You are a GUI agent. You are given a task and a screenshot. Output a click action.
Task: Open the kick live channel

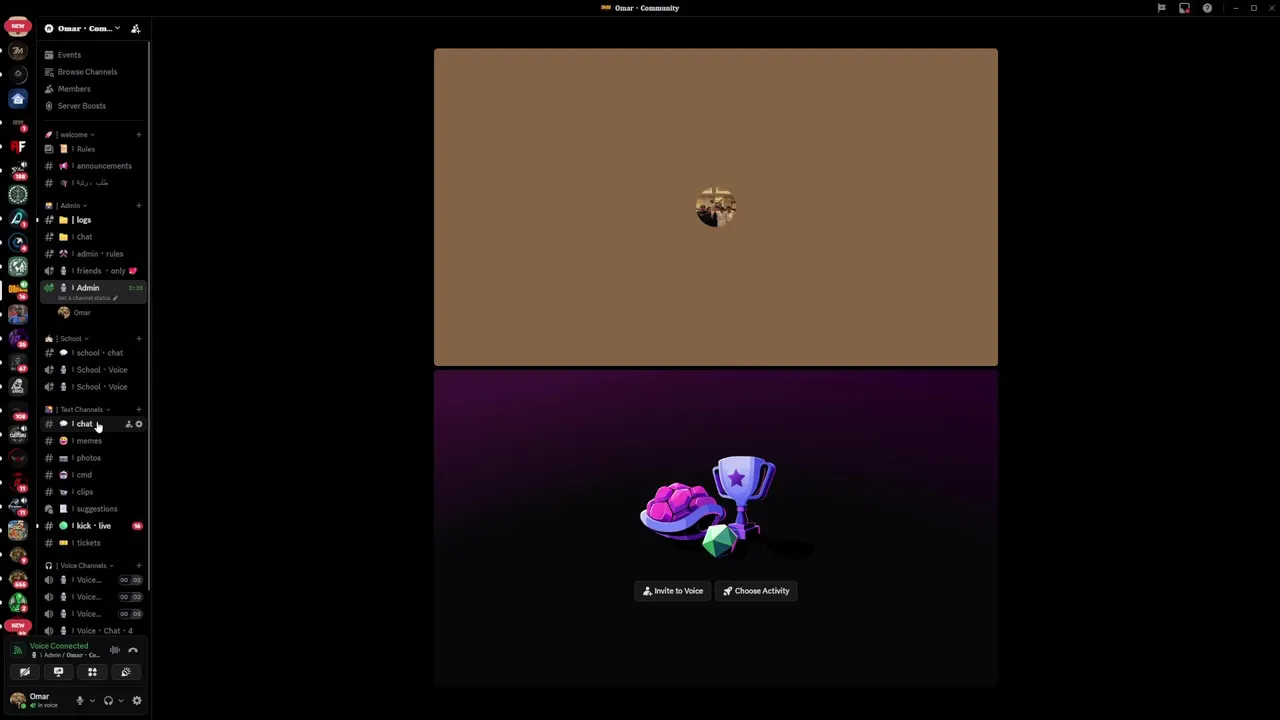pos(94,526)
